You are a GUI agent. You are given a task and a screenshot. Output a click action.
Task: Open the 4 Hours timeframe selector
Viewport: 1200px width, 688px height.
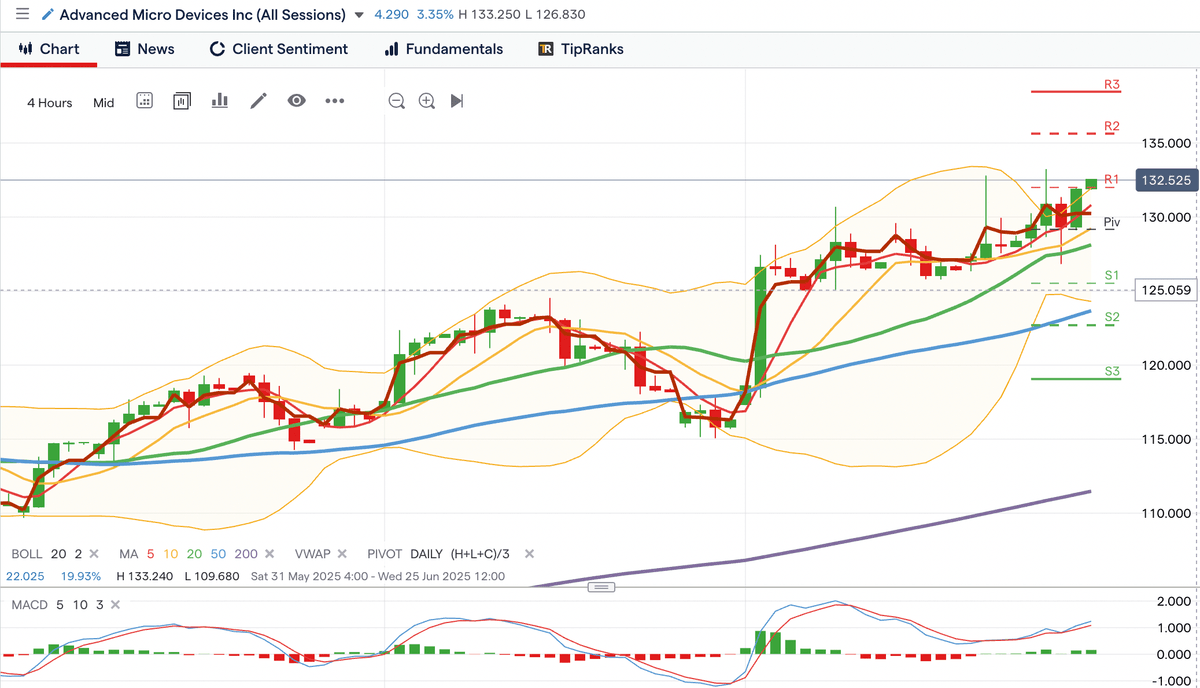[x=49, y=102]
